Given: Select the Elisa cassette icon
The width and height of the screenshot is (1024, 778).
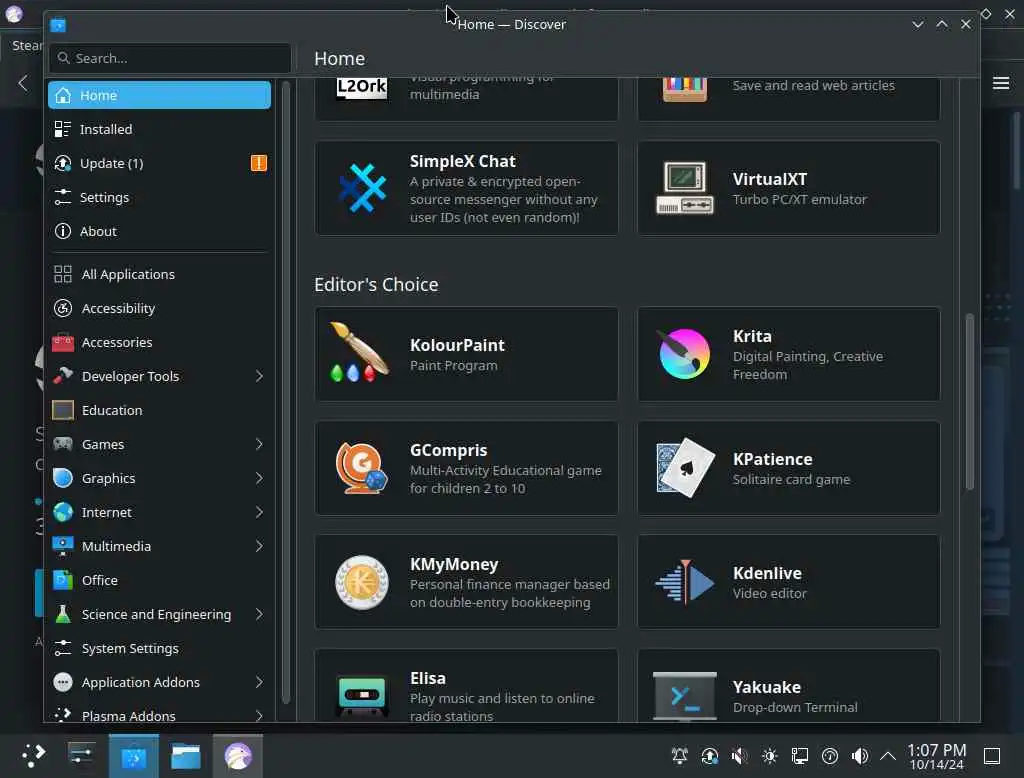Looking at the screenshot, I should (x=361, y=694).
